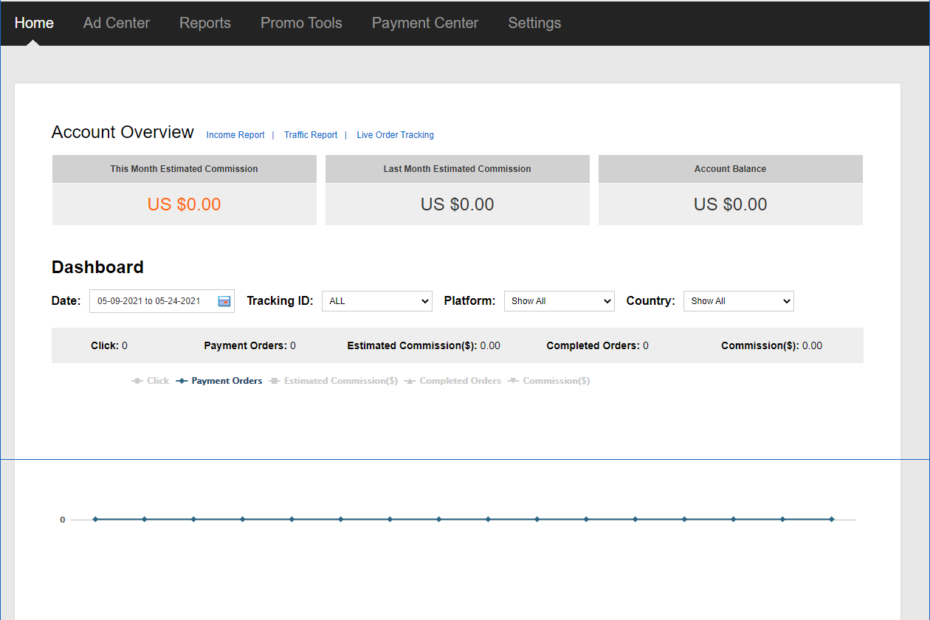Toggle the Estimated Commission($) legend series
The image size is (930, 620).
point(333,381)
